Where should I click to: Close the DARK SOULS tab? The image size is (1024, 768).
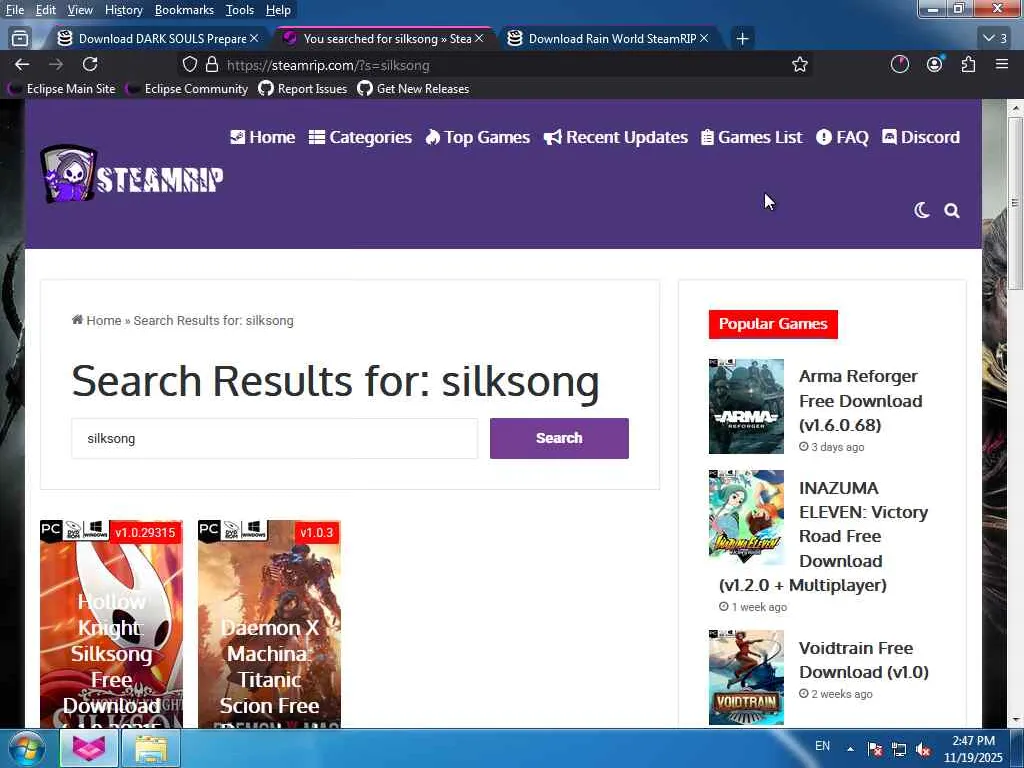click(x=254, y=39)
